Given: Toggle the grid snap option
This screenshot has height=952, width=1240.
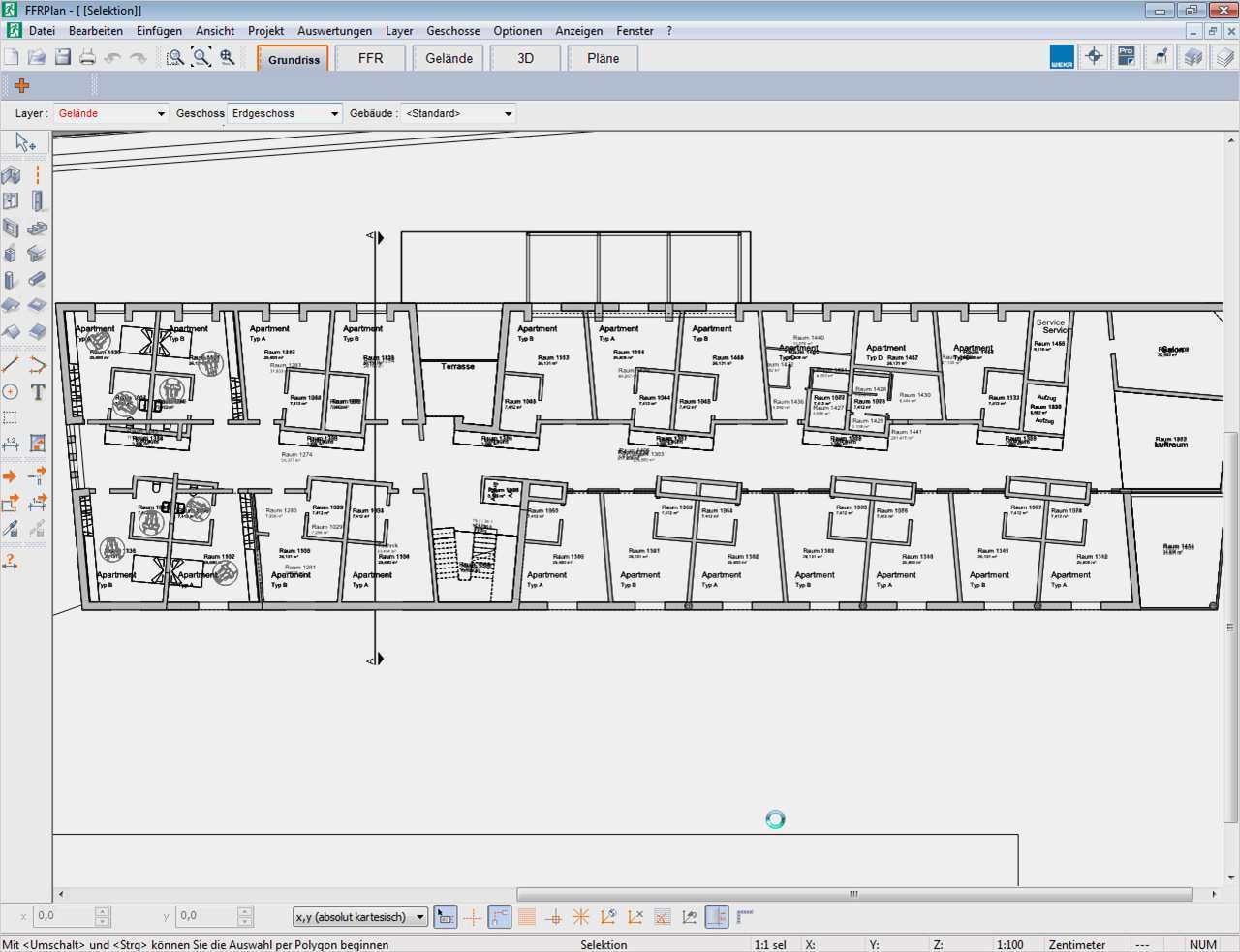Looking at the screenshot, I should click(x=527, y=916).
